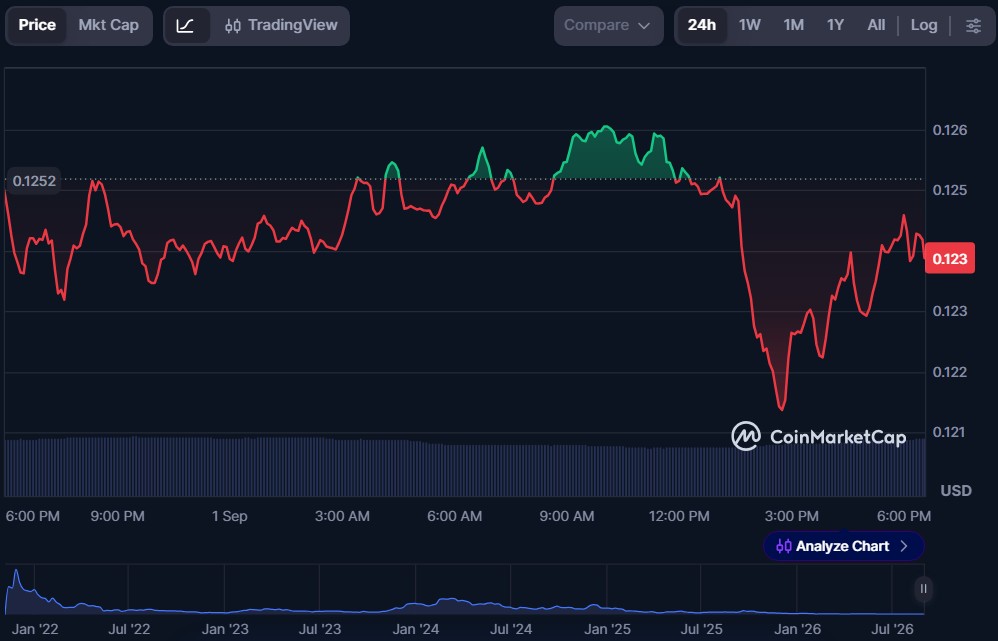Click the pause handle on range selector
Viewport: 998px width, 641px height.
pos(923,589)
